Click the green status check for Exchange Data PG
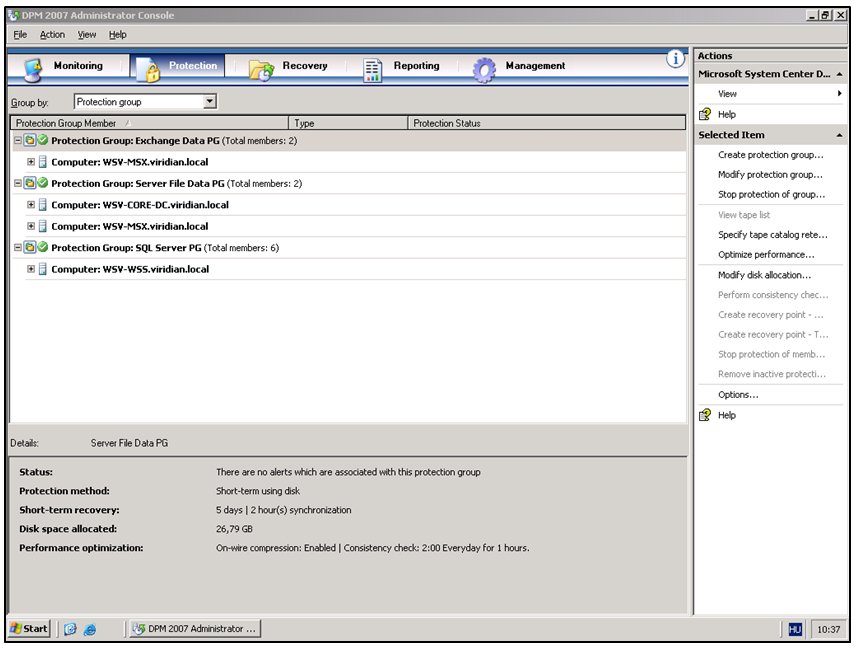This screenshot has height=648, width=857. coord(43,140)
